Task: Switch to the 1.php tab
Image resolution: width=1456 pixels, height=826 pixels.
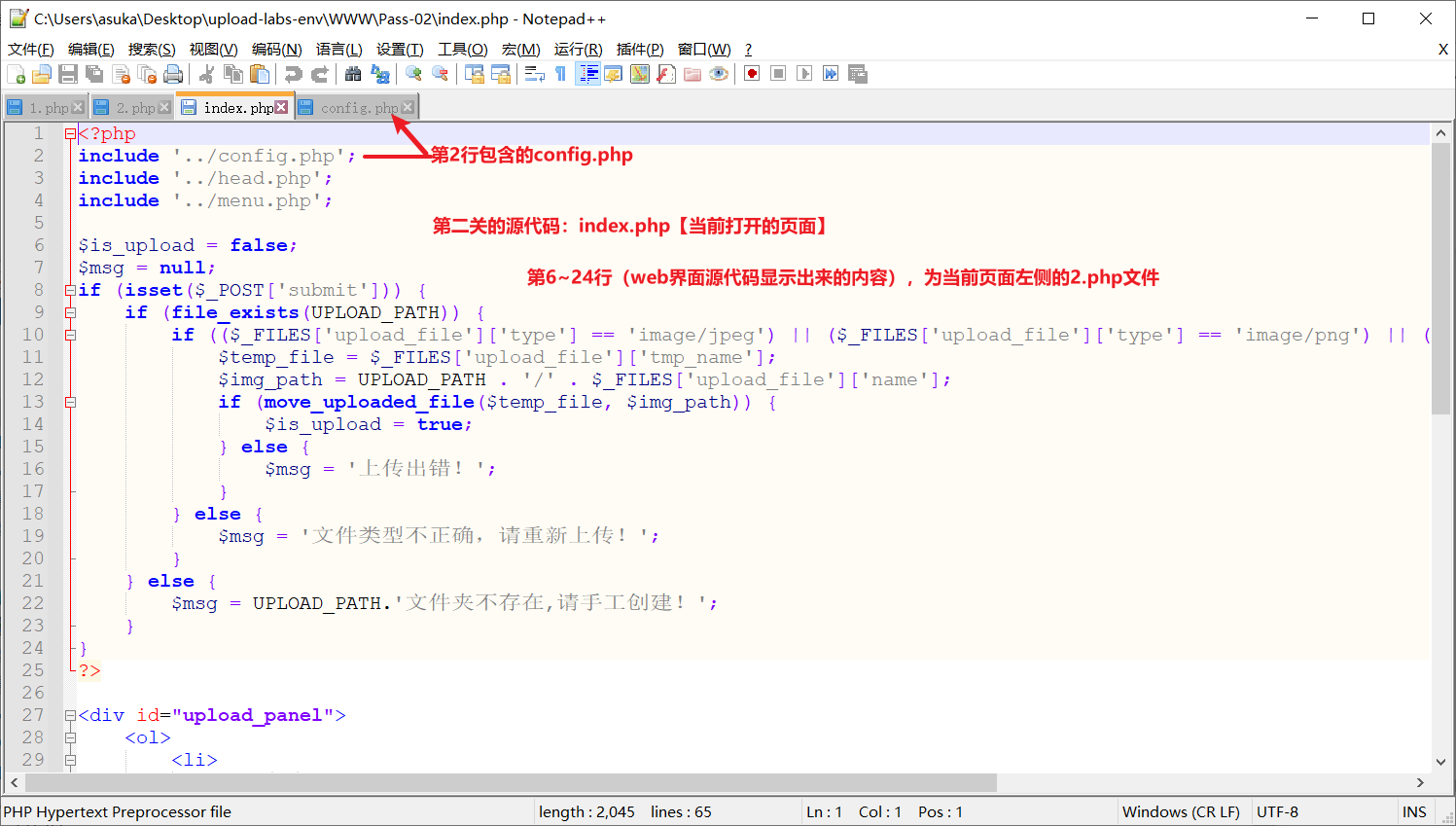Action: click(x=49, y=108)
